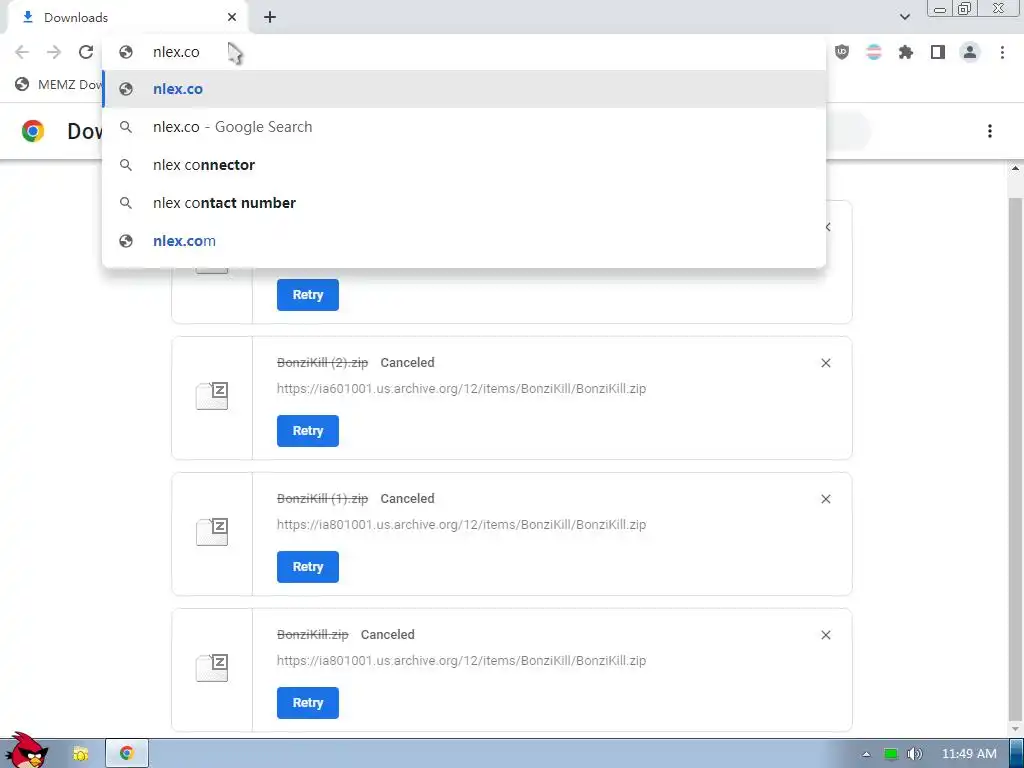Screen dimensions: 1024x768
Task: Open the tab search dropdown arrow
Action: (904, 17)
